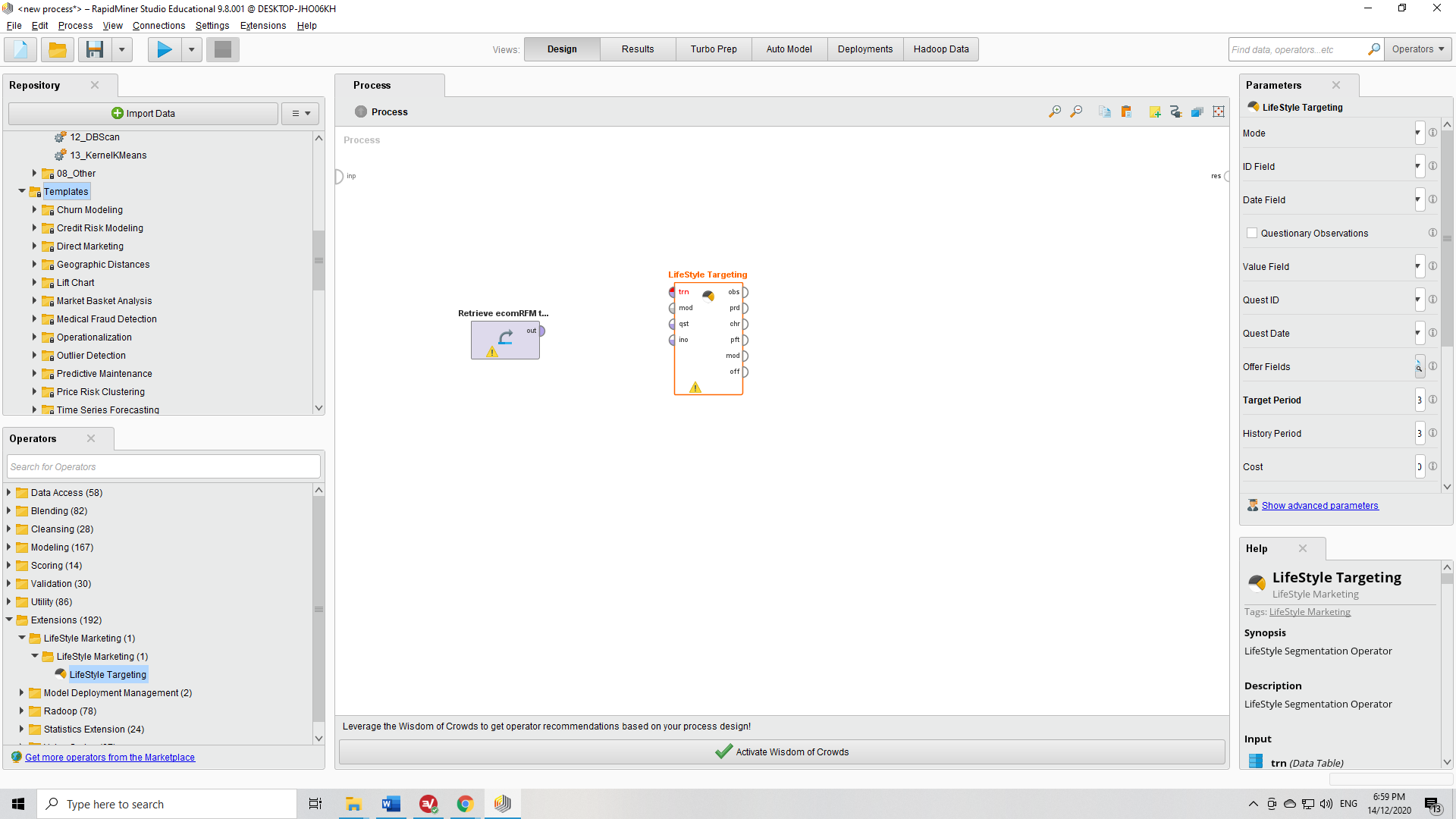Zoom out on the process canvas
Screen dimensions: 1456x819
[1076, 111]
